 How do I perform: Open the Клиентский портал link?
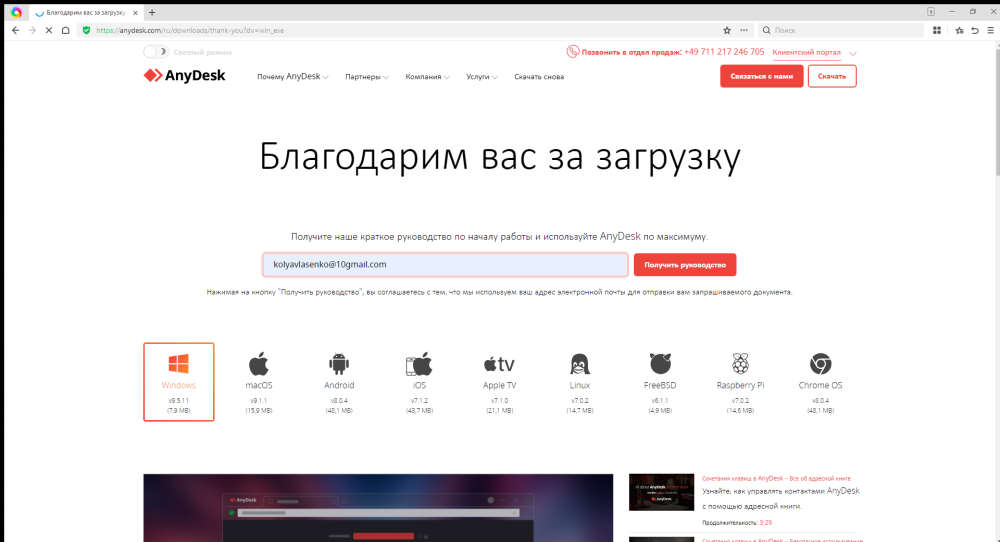point(806,52)
